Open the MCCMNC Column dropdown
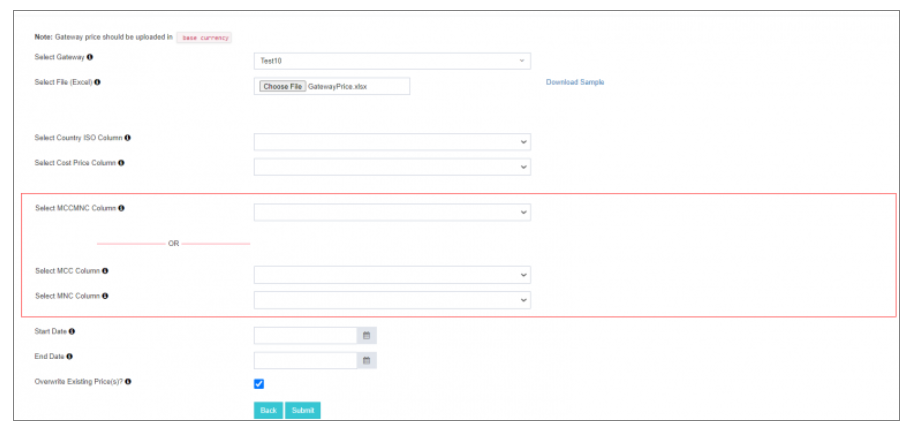This screenshot has height=427, width=911. pos(392,212)
